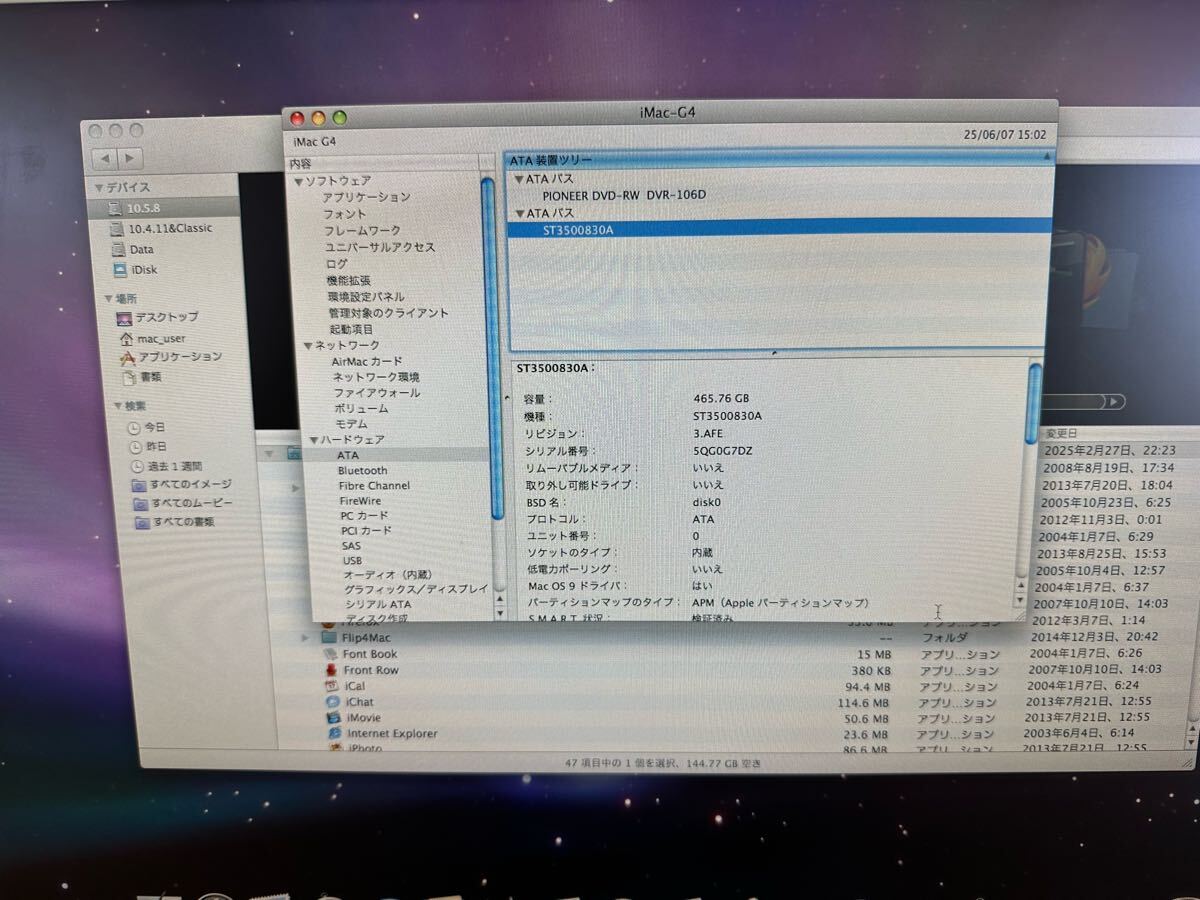Screen dimensions: 1200x900
Task: Select アプリケーション in the System Profiler list
Action: (x=366, y=198)
